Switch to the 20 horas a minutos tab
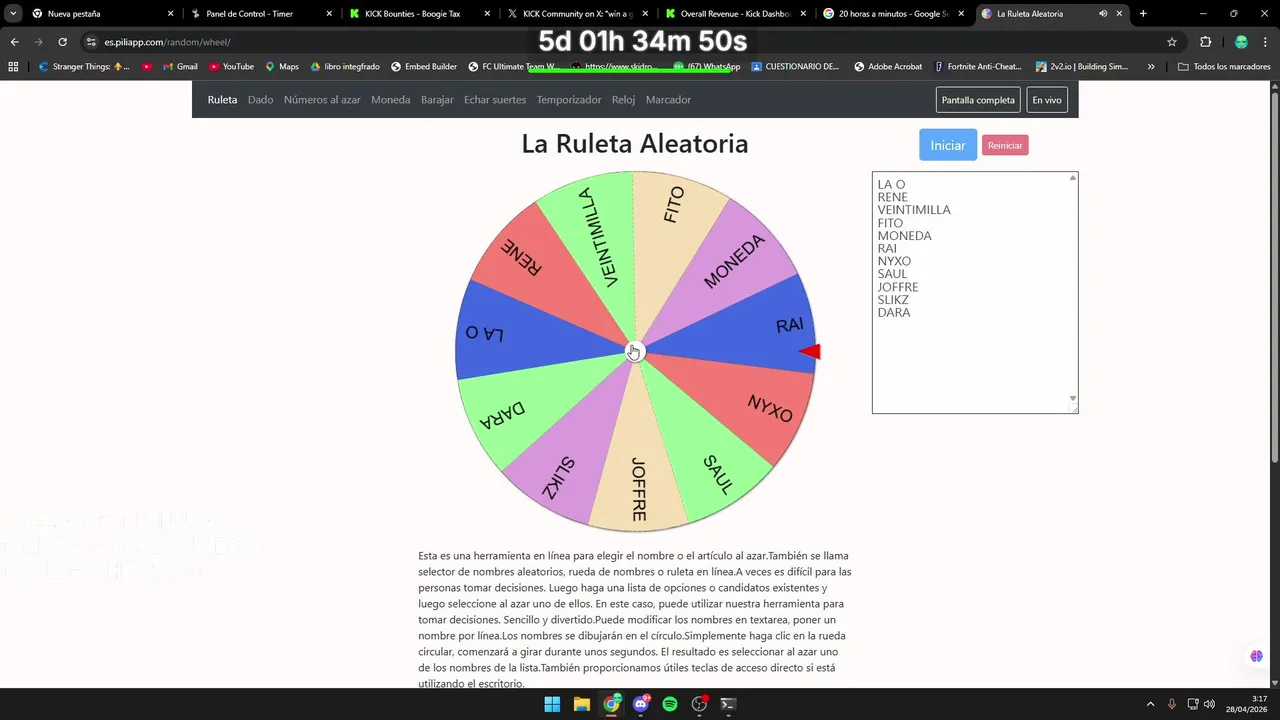Viewport: 1280px width, 720px height. [x=892, y=14]
